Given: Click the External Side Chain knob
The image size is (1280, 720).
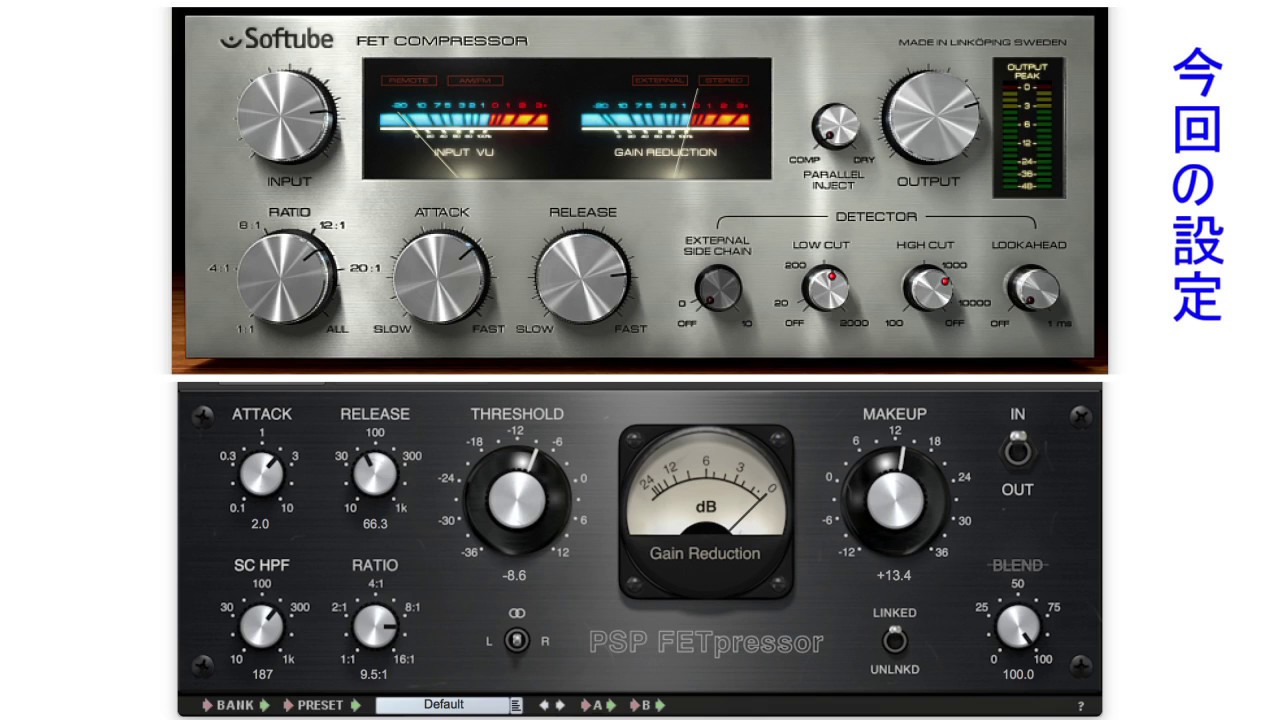Looking at the screenshot, I should [718, 289].
